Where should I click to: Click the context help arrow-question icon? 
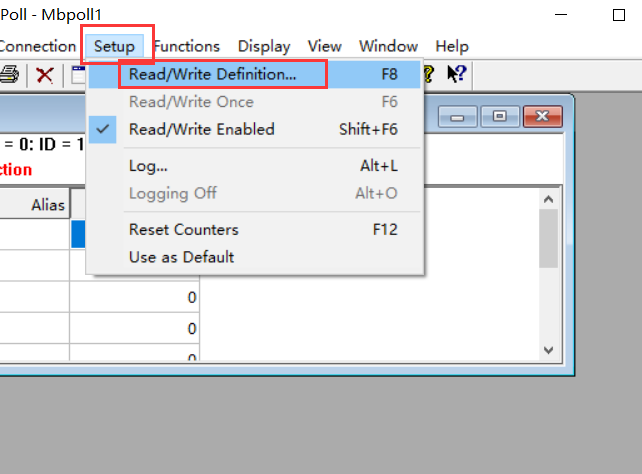pyautogui.click(x=456, y=74)
